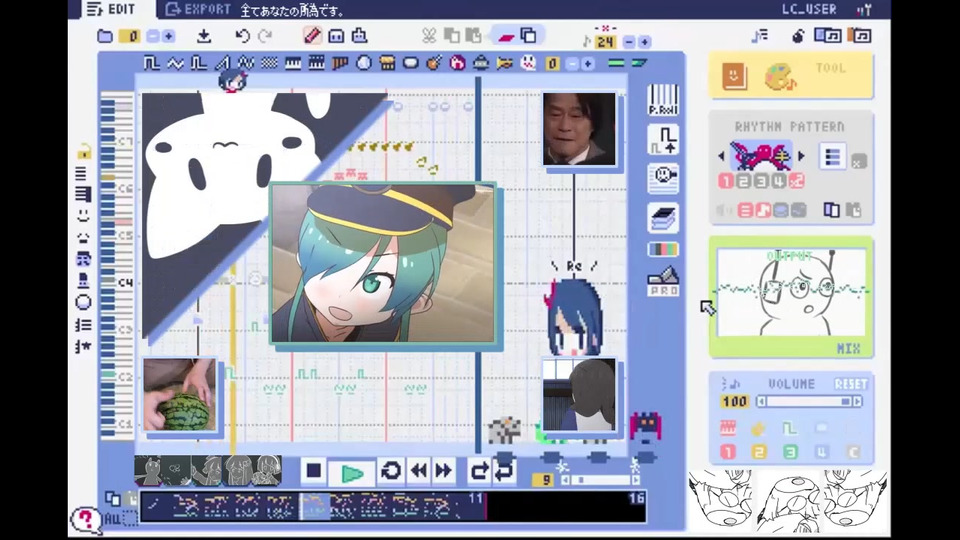Screen dimensions: 960x540
Task: Click the volume slider left arrow
Action: pyautogui.click(x=761, y=402)
